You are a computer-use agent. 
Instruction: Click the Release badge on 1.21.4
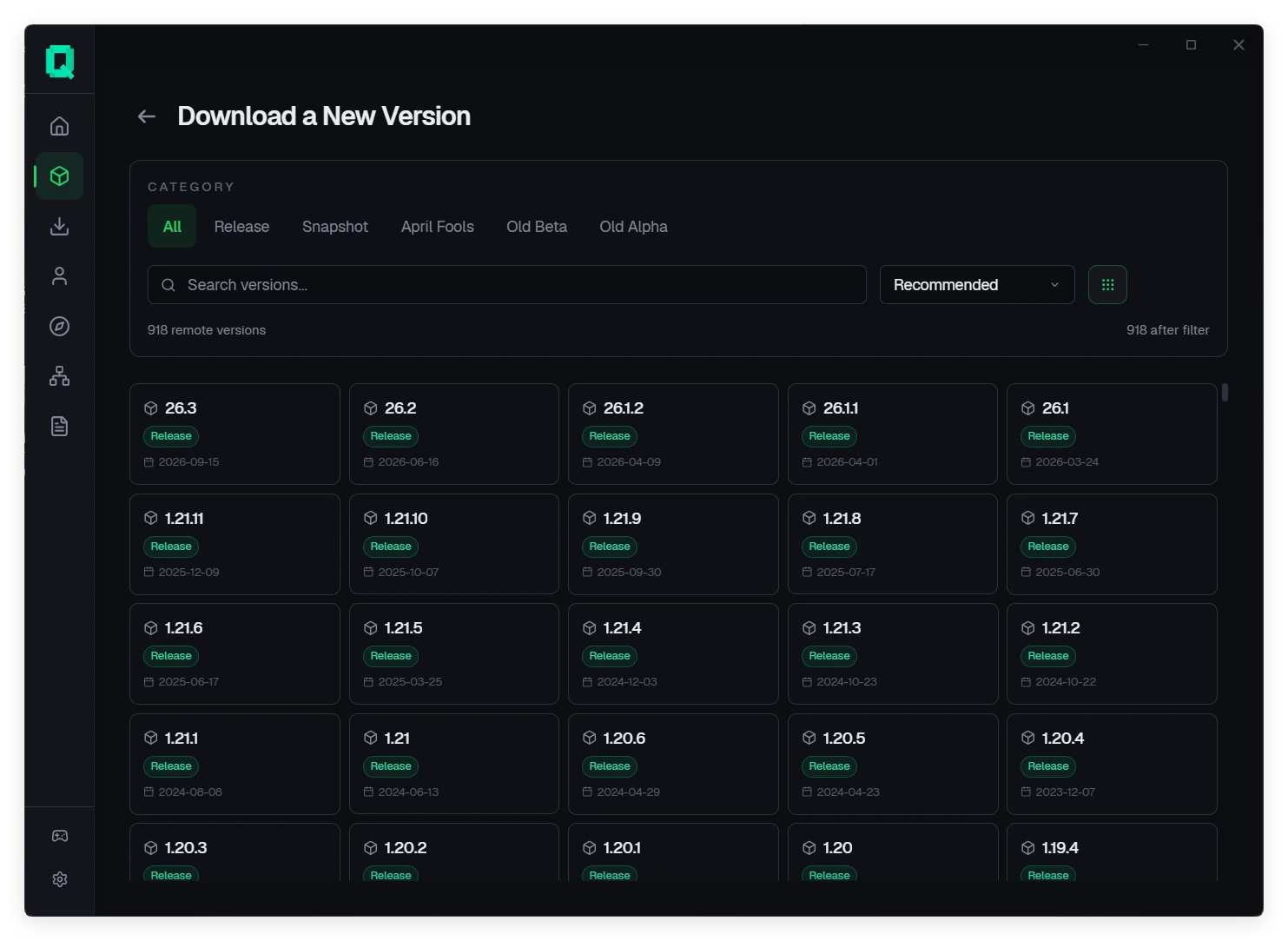click(x=610, y=656)
